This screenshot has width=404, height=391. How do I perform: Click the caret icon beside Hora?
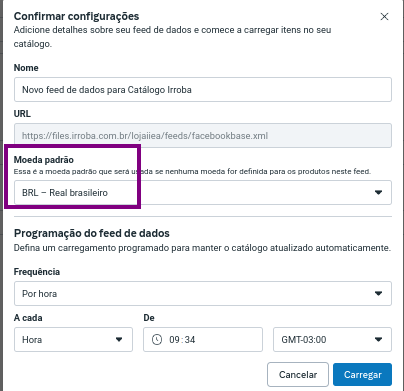click(119, 340)
